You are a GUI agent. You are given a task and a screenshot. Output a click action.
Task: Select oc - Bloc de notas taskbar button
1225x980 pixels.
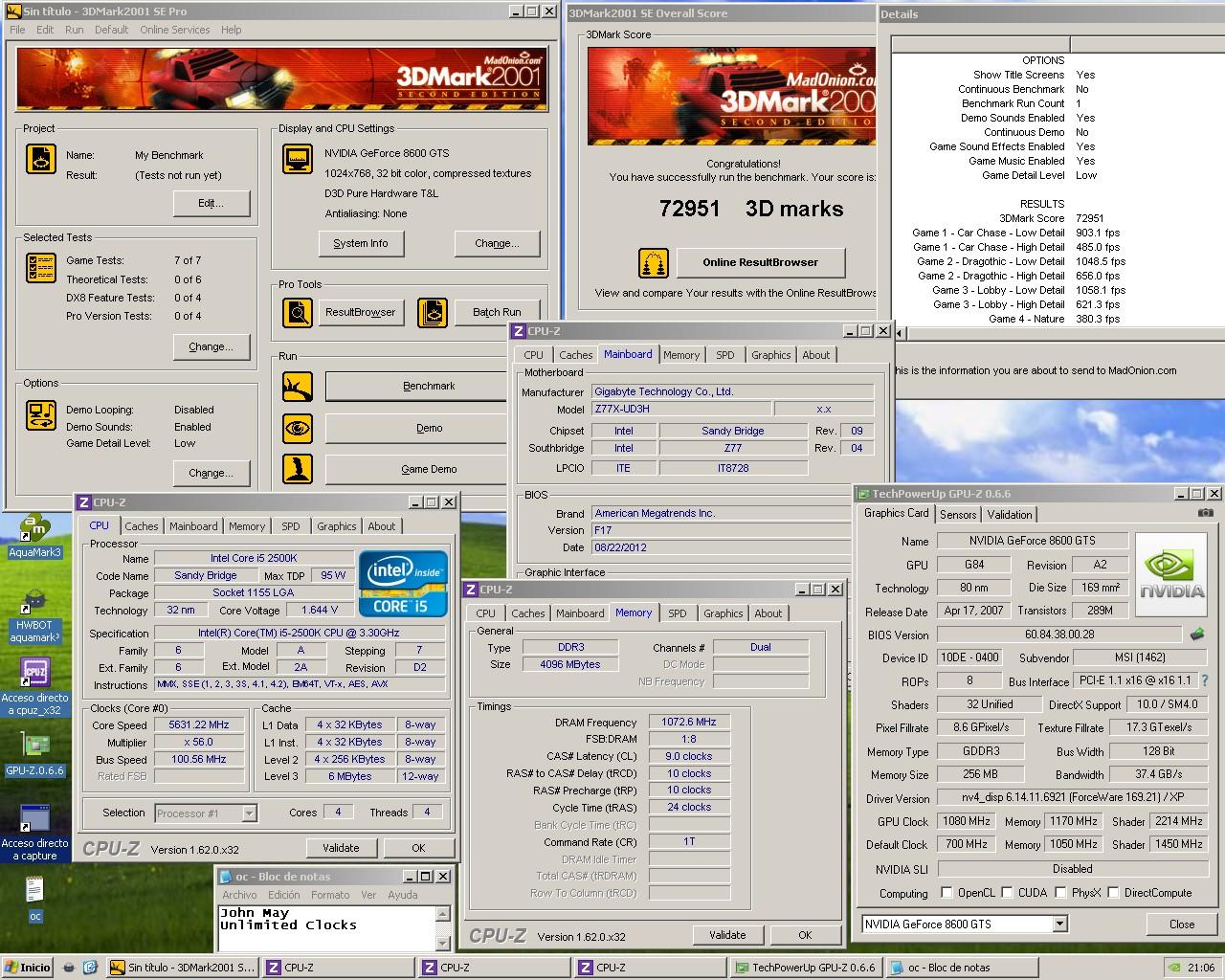point(963,968)
